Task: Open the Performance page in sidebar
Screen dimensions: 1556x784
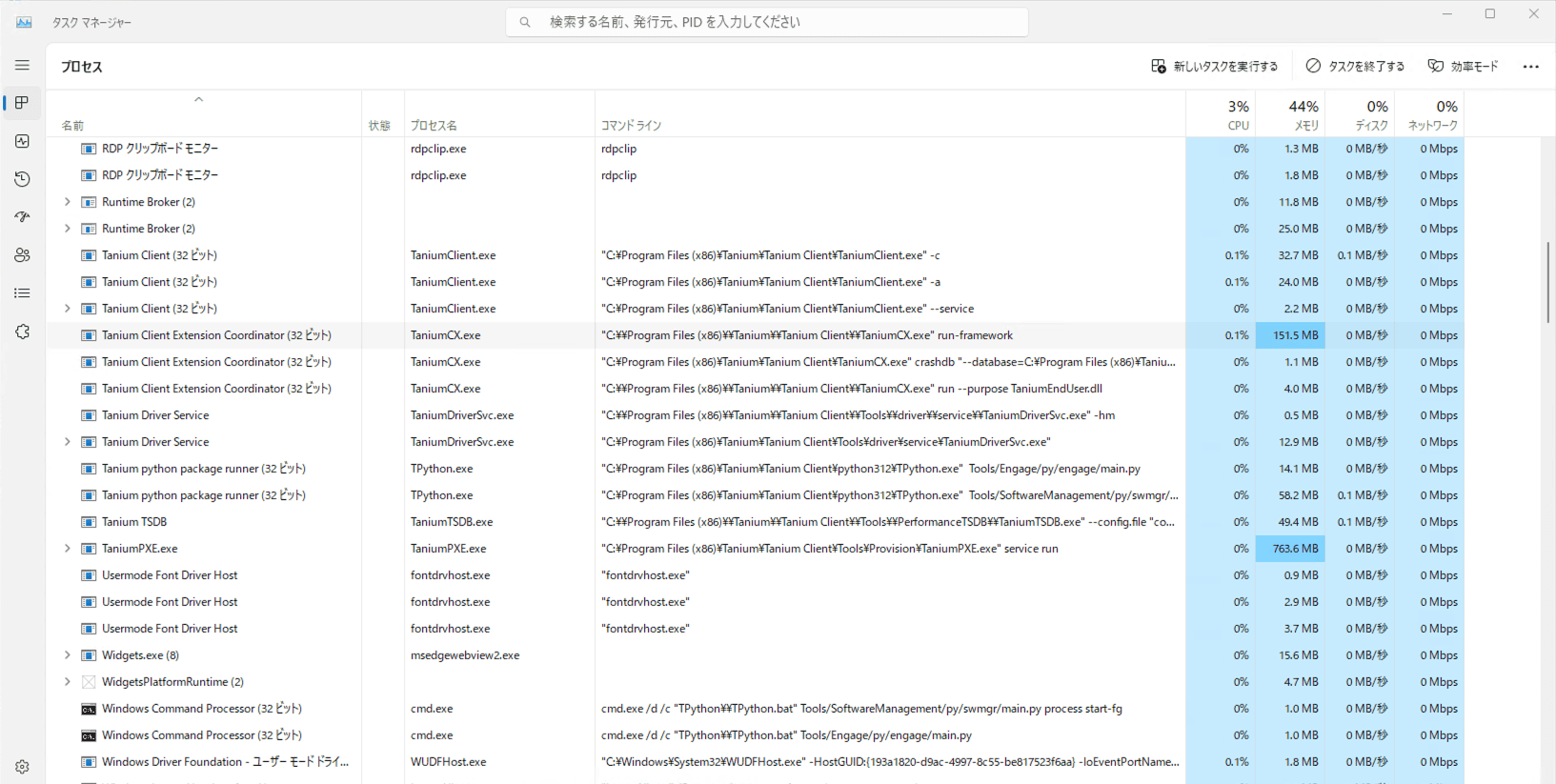Action: (22, 141)
